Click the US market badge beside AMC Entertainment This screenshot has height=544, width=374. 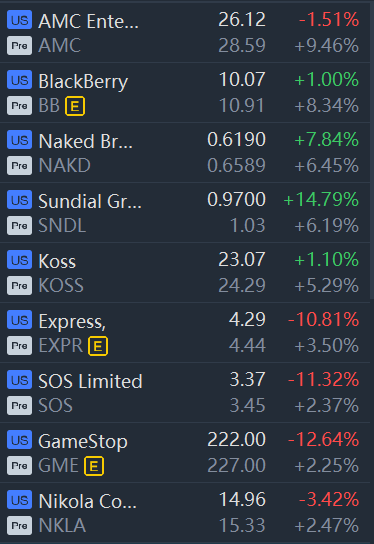(x=19, y=19)
